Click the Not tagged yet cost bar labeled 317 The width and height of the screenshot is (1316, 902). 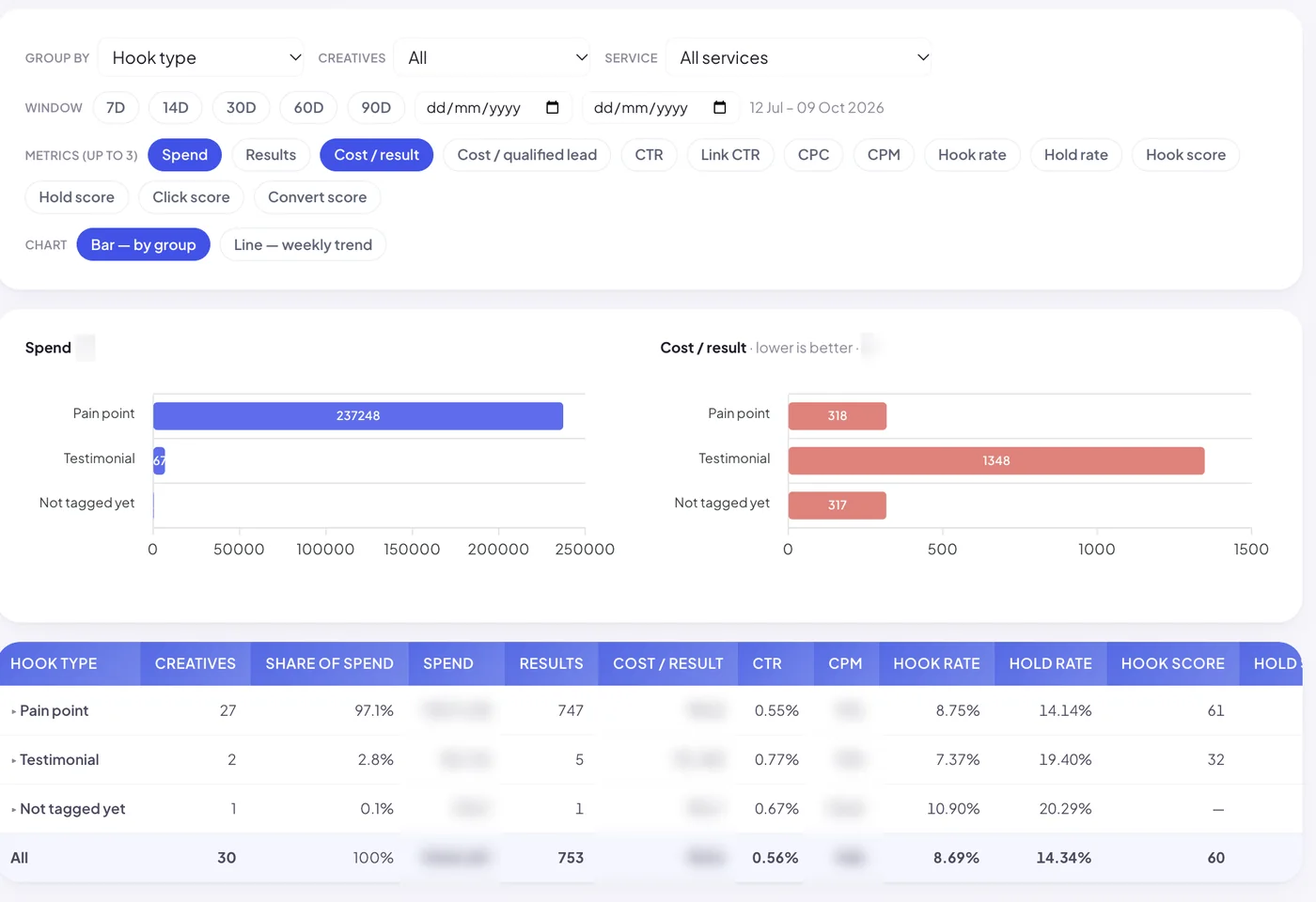838,505
